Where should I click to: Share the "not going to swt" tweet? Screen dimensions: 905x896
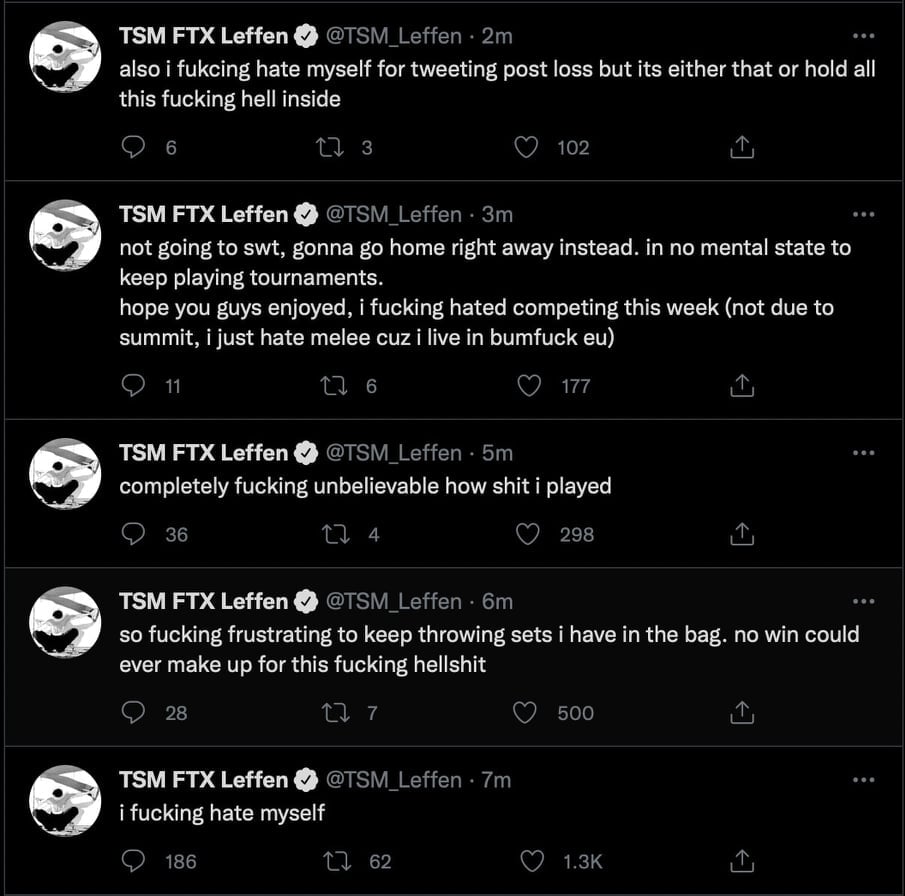[x=741, y=386]
